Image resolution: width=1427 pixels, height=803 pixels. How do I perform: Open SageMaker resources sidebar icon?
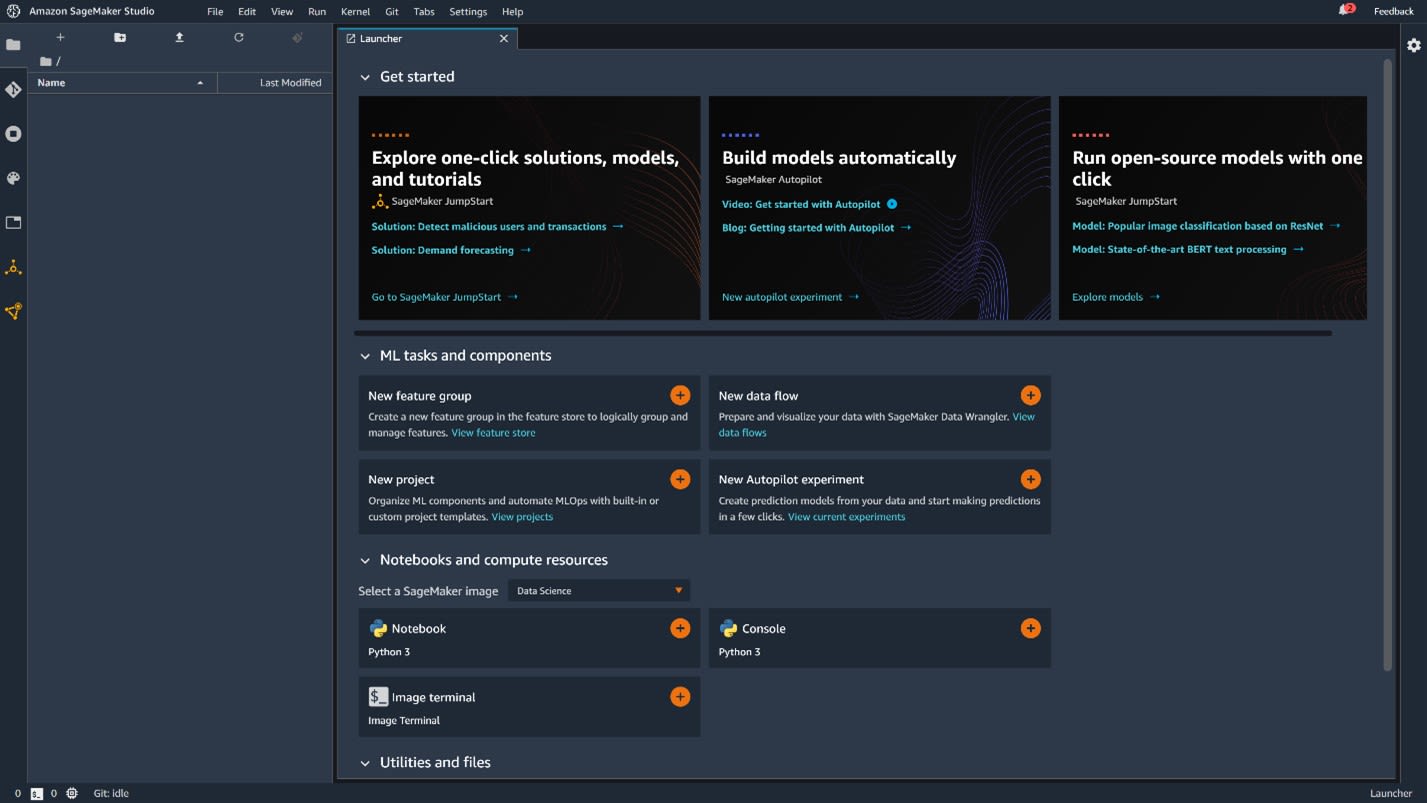pyautogui.click(x=13, y=312)
